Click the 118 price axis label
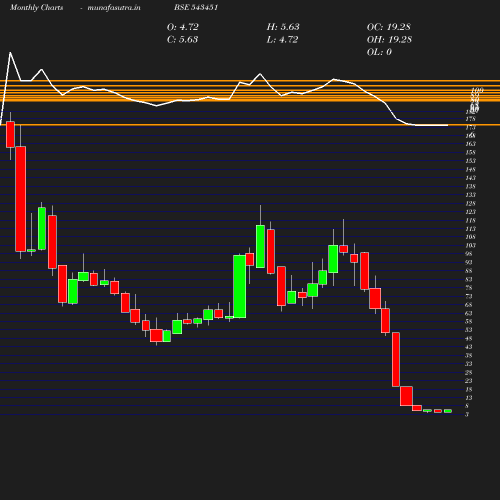 470,220
